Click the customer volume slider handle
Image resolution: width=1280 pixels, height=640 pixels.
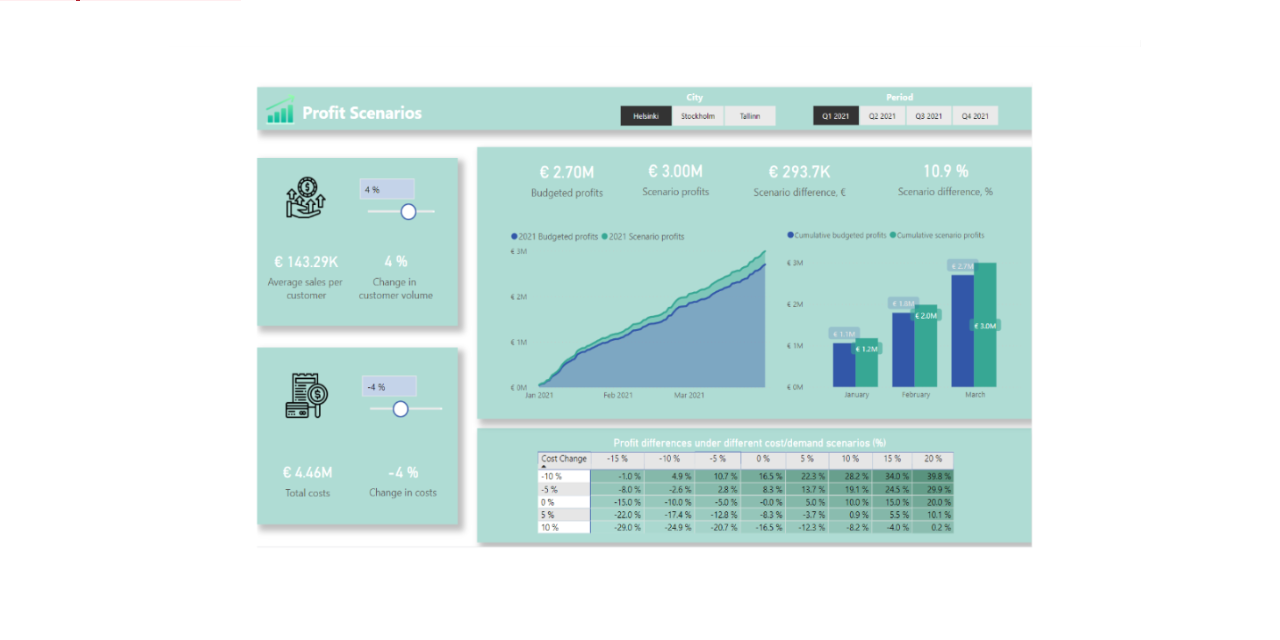tap(410, 211)
